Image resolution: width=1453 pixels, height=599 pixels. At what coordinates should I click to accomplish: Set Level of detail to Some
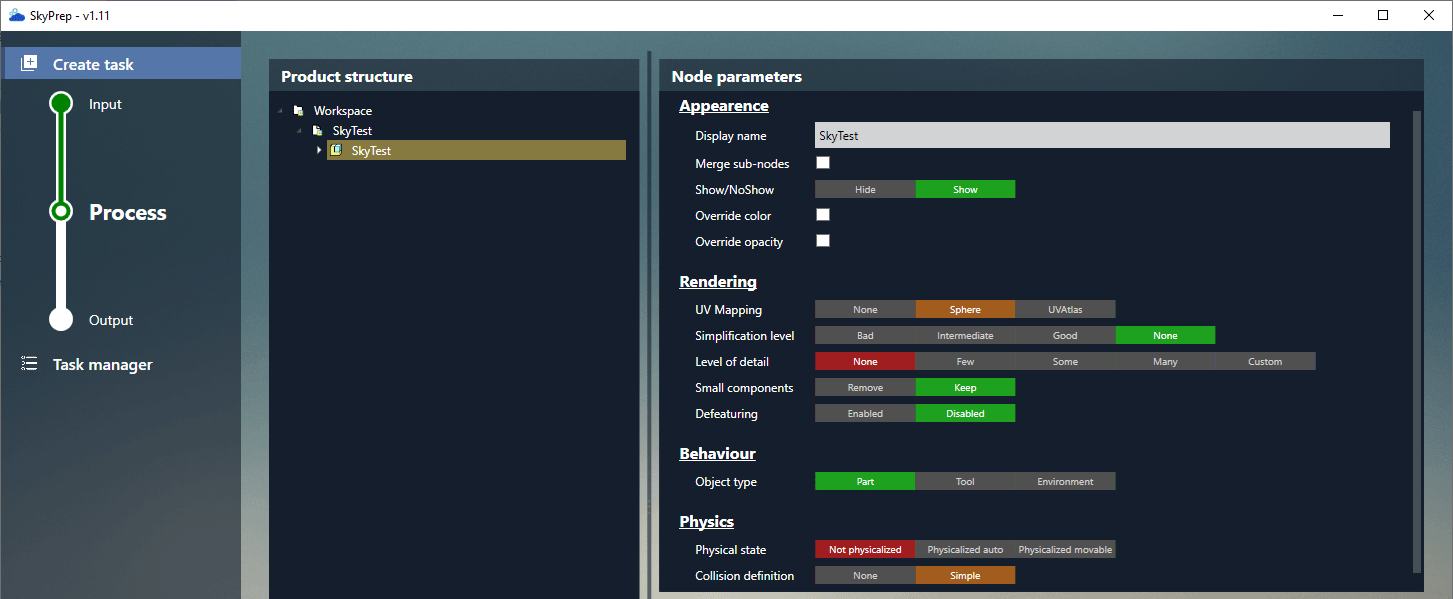(x=1065, y=361)
